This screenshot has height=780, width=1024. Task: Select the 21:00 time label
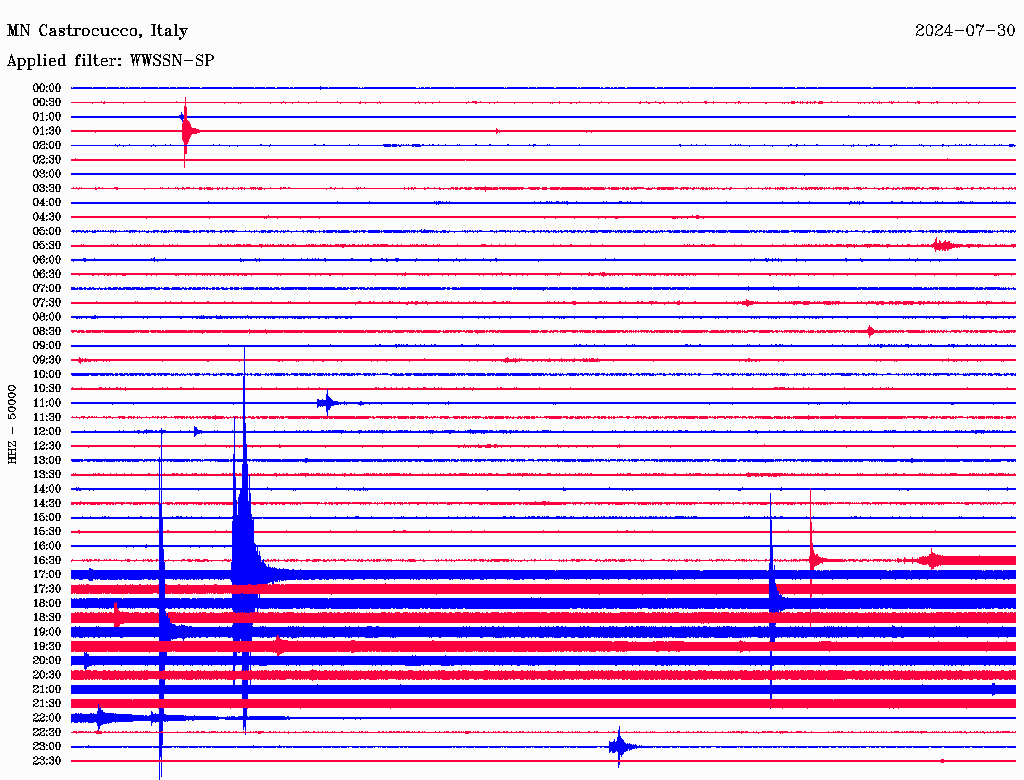[46, 689]
